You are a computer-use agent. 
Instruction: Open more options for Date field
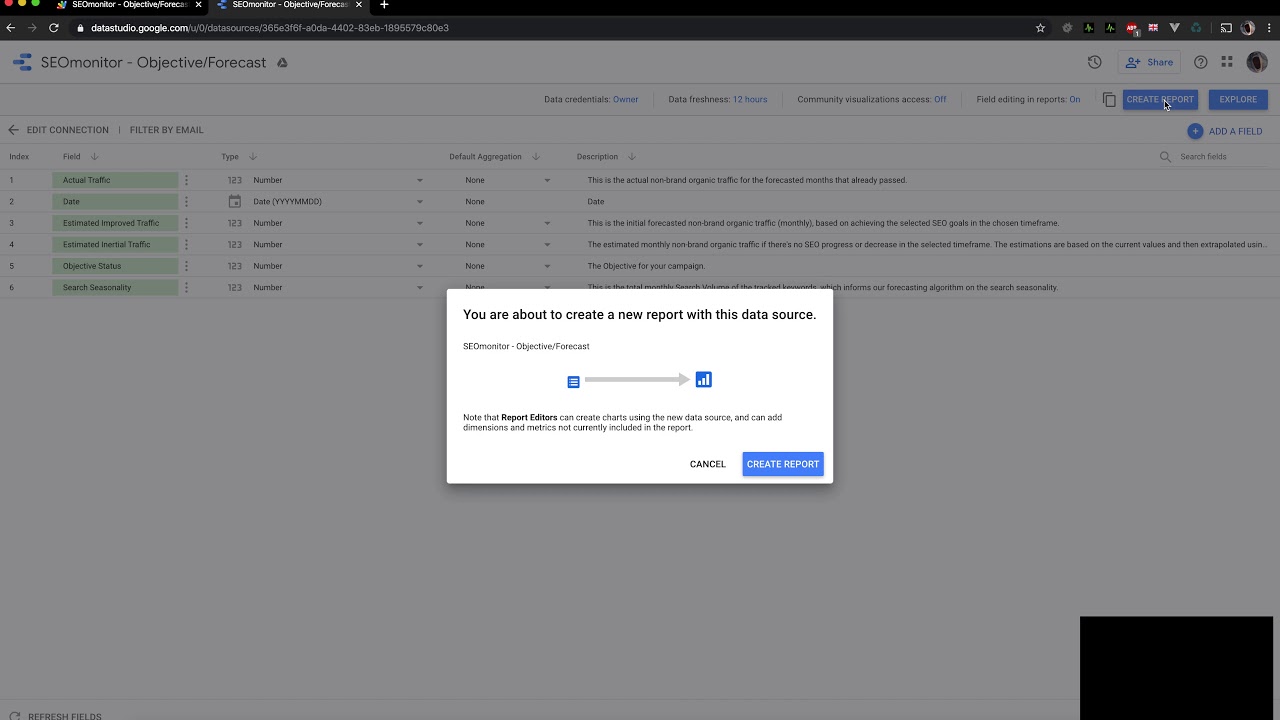point(186,201)
